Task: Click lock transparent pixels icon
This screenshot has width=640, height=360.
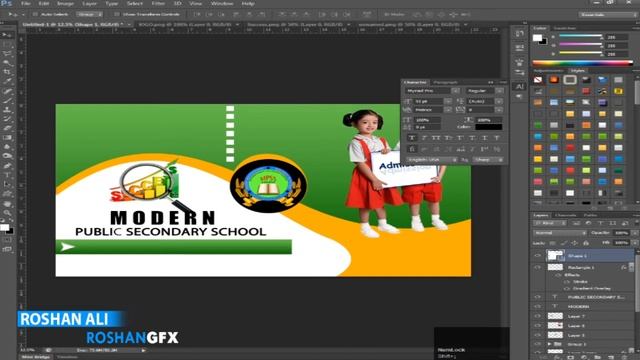Action: pos(553,243)
